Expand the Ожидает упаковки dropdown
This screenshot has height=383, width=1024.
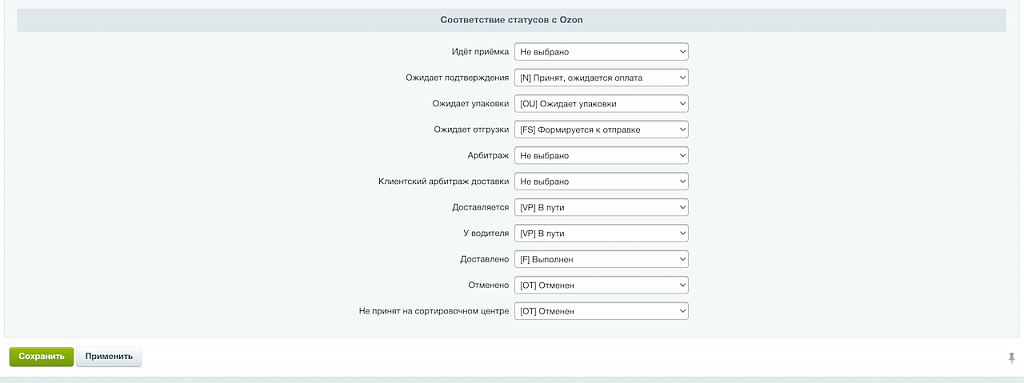601,104
